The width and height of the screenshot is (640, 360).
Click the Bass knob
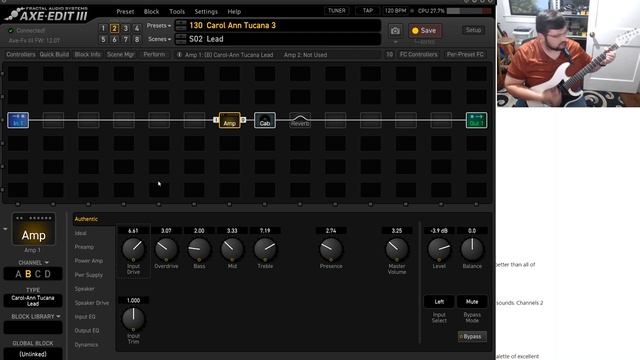tap(199, 249)
